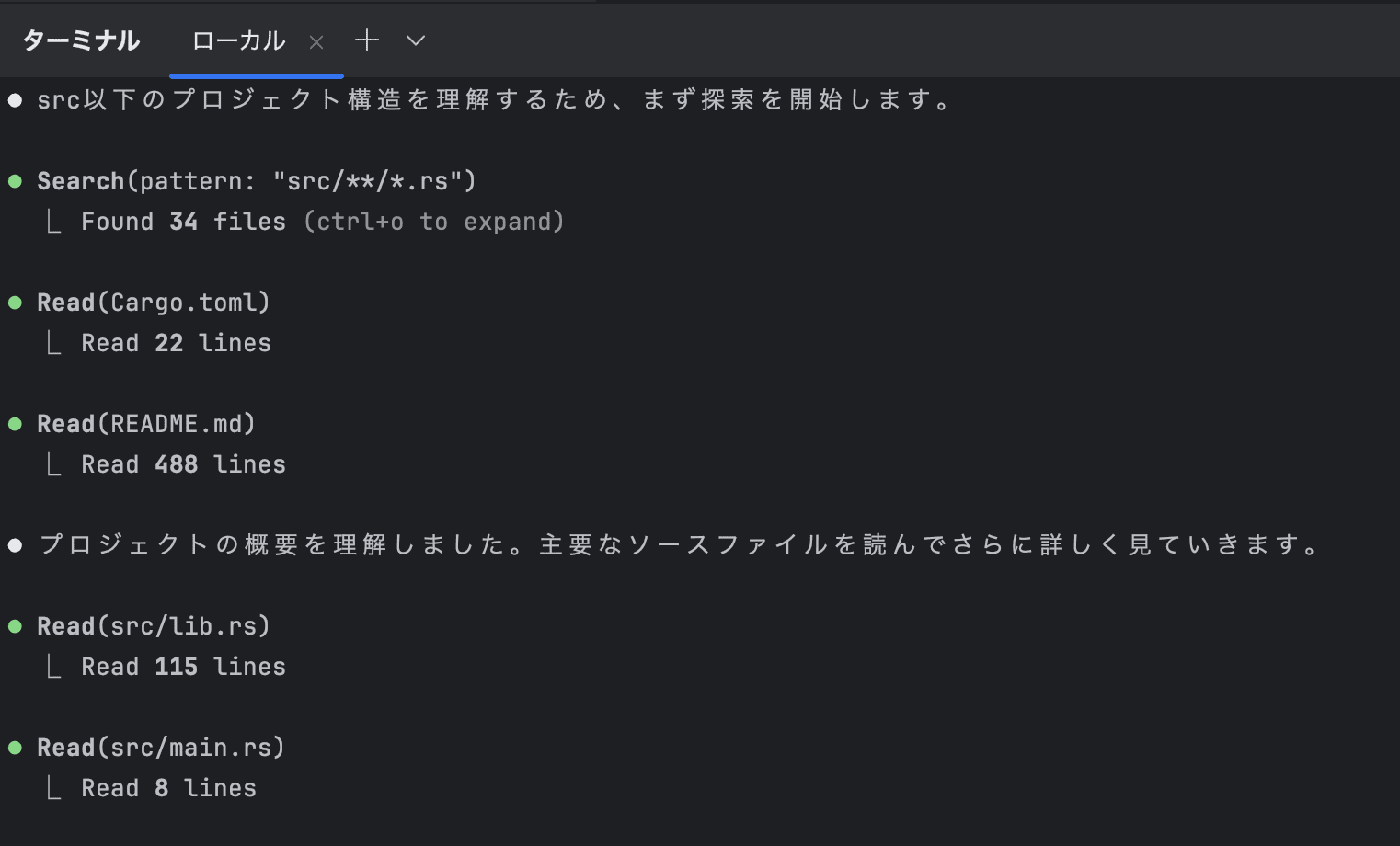Click the white bullet beside プロジェクトの概要 message

(16, 545)
